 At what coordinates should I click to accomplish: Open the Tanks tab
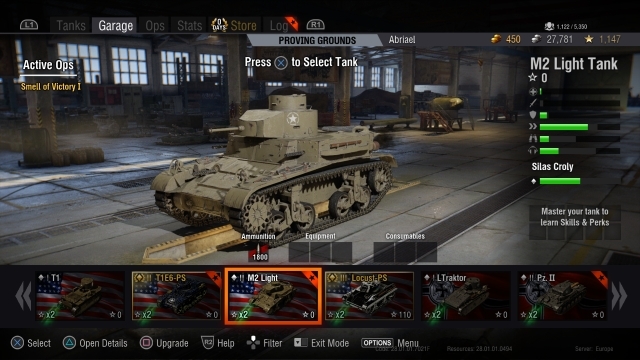tap(71, 26)
